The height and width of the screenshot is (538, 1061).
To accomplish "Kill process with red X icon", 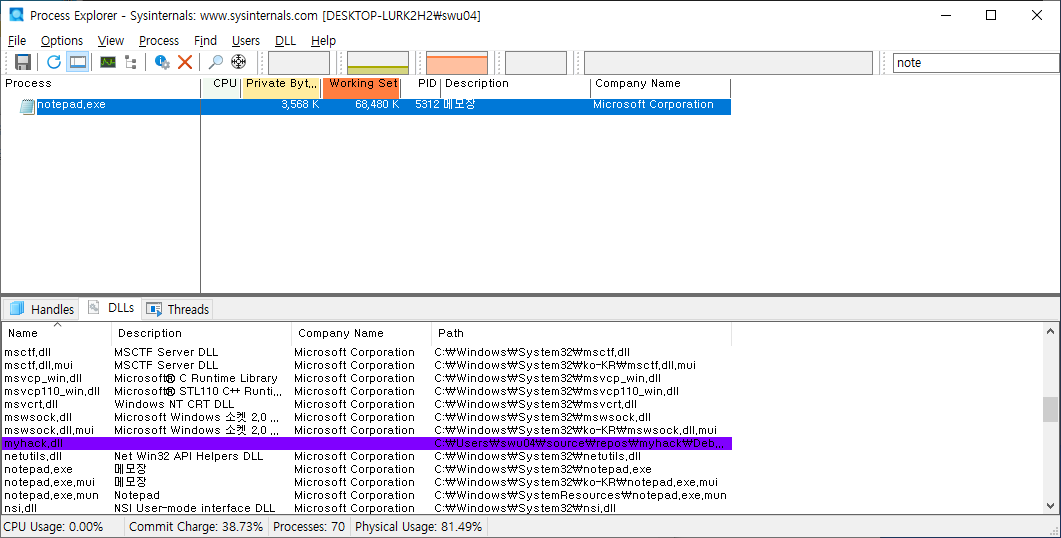I will 185,62.
